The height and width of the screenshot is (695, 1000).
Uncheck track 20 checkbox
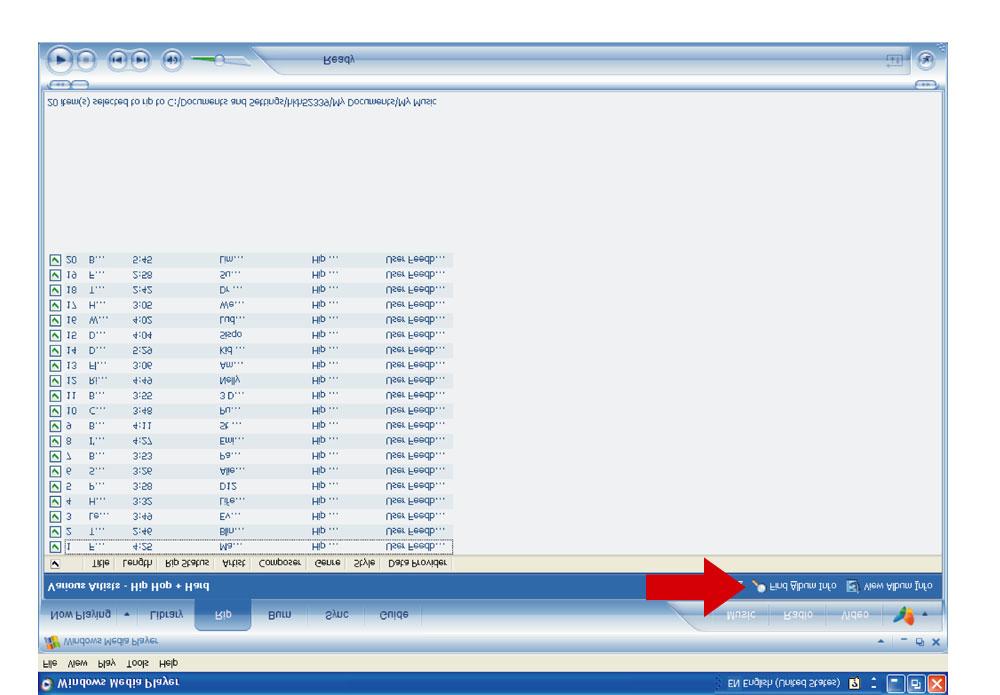tap(55, 260)
